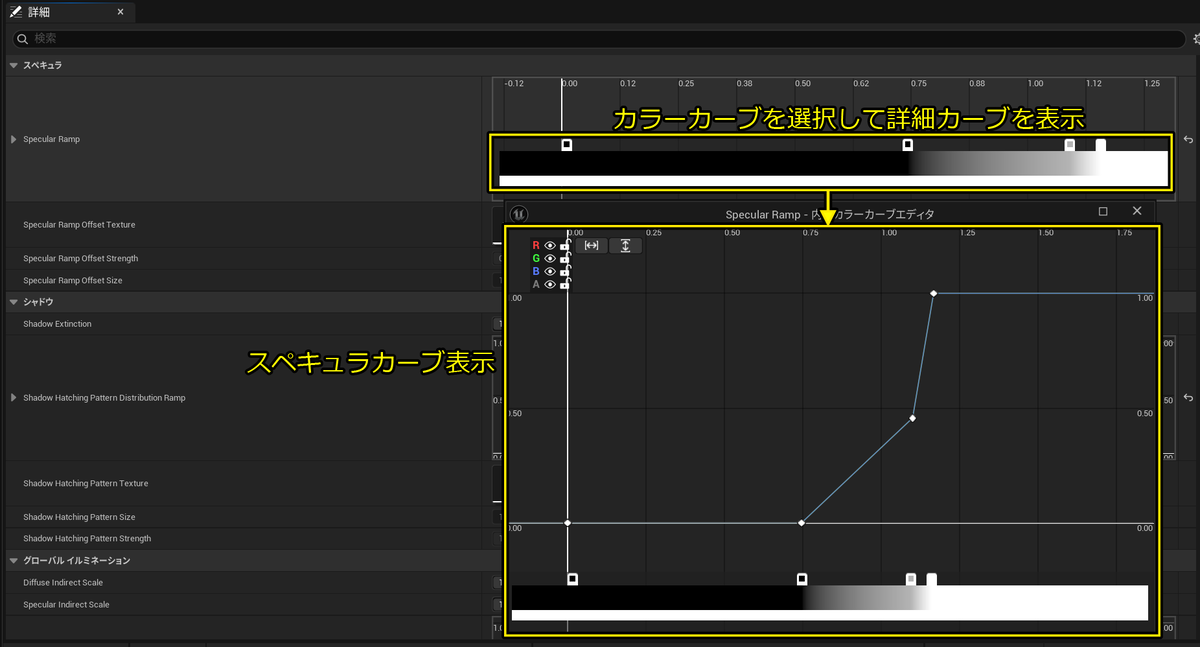Select Details-panel ramp stop at 0.00
The width and height of the screenshot is (1200, 647).
(x=567, y=145)
